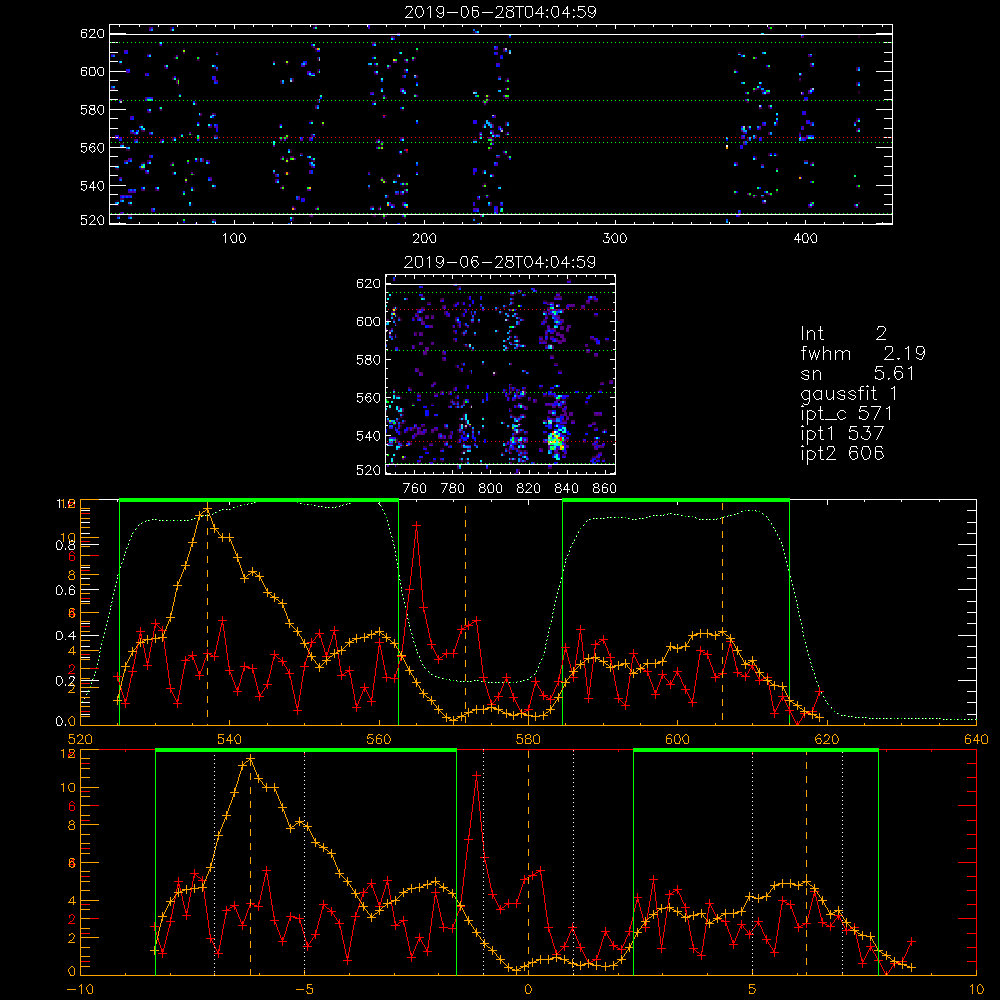Click x-axis tick label 200 on top plot
The width and height of the screenshot is (1000, 1000).
click(424, 239)
